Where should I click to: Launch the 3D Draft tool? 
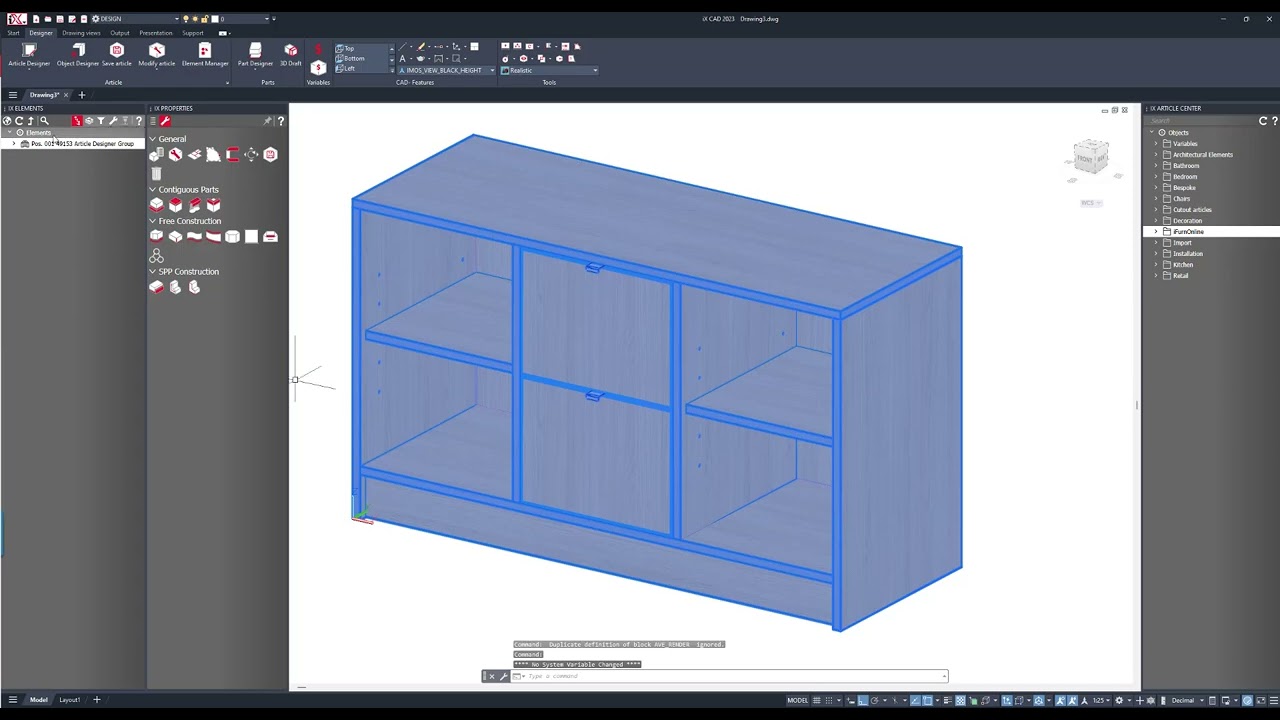tap(291, 55)
